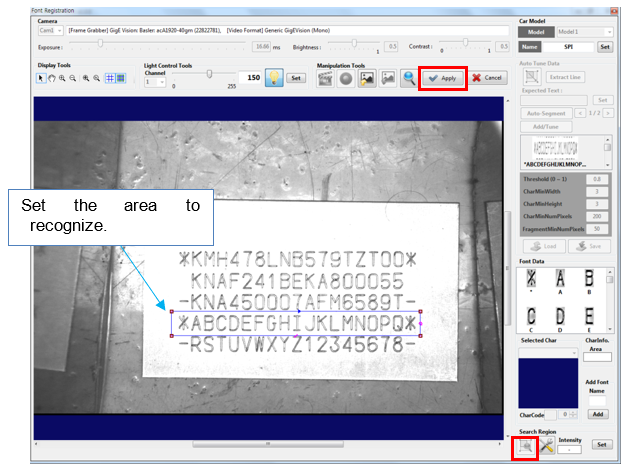The height and width of the screenshot is (470, 626).
Task: Select the hand pan tool
Action: point(52,78)
